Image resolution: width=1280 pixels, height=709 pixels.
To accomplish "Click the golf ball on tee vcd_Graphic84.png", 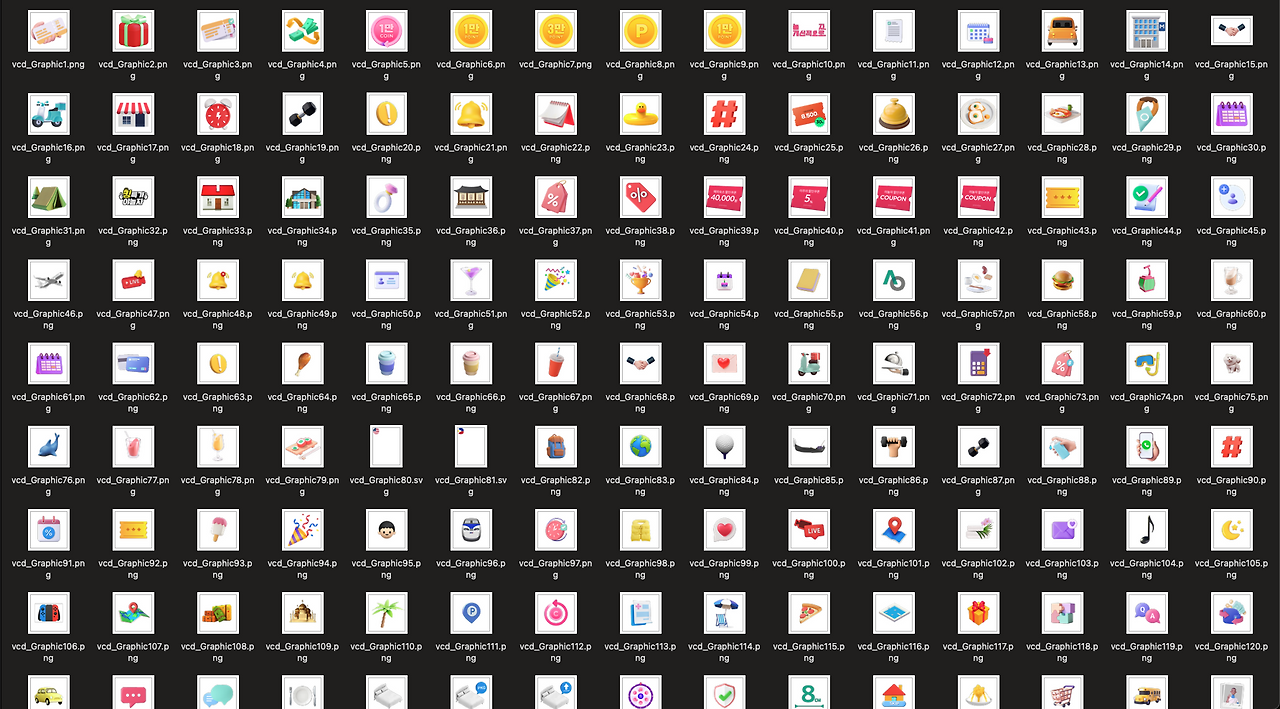I will pos(724,446).
